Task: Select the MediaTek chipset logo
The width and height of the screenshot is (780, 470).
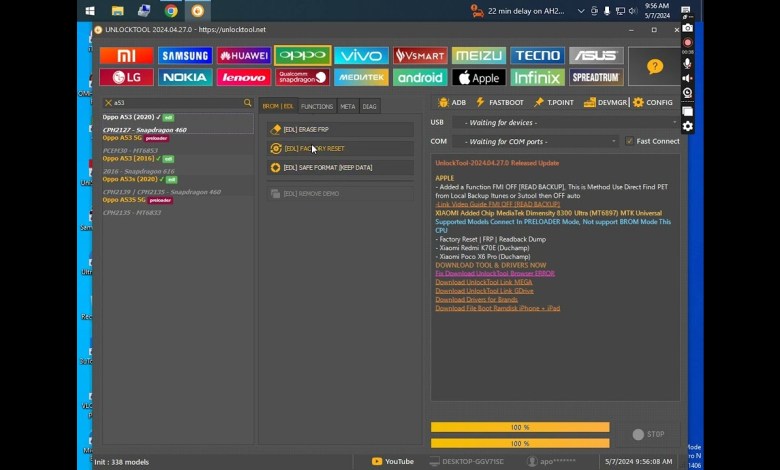Action: [360, 77]
